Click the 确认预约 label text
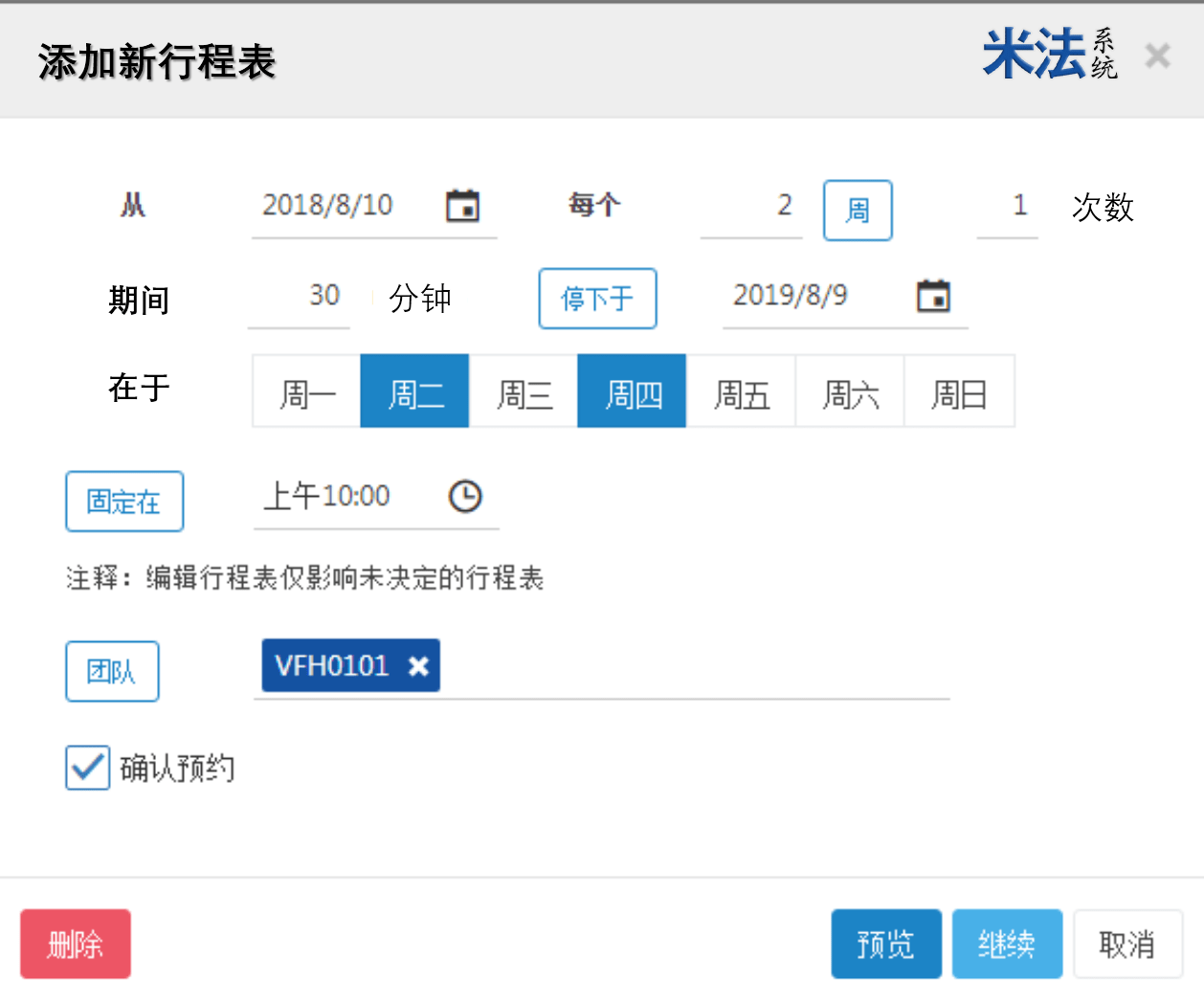This screenshot has width=1204, height=1005. [177, 768]
